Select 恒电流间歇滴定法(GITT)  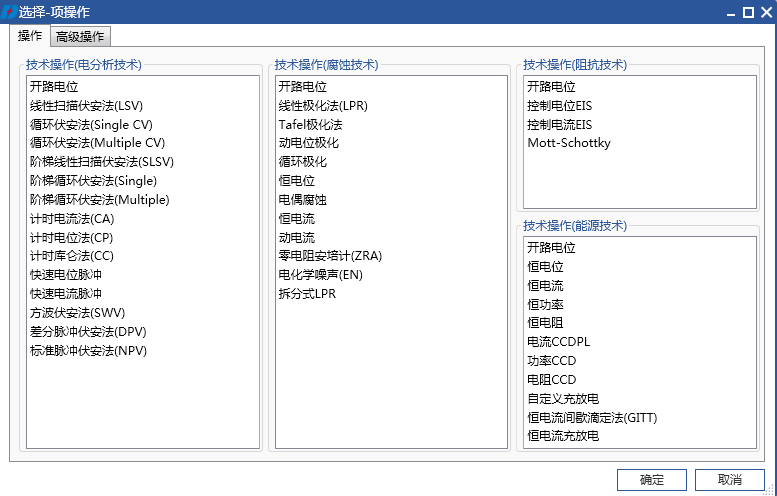pos(592,418)
